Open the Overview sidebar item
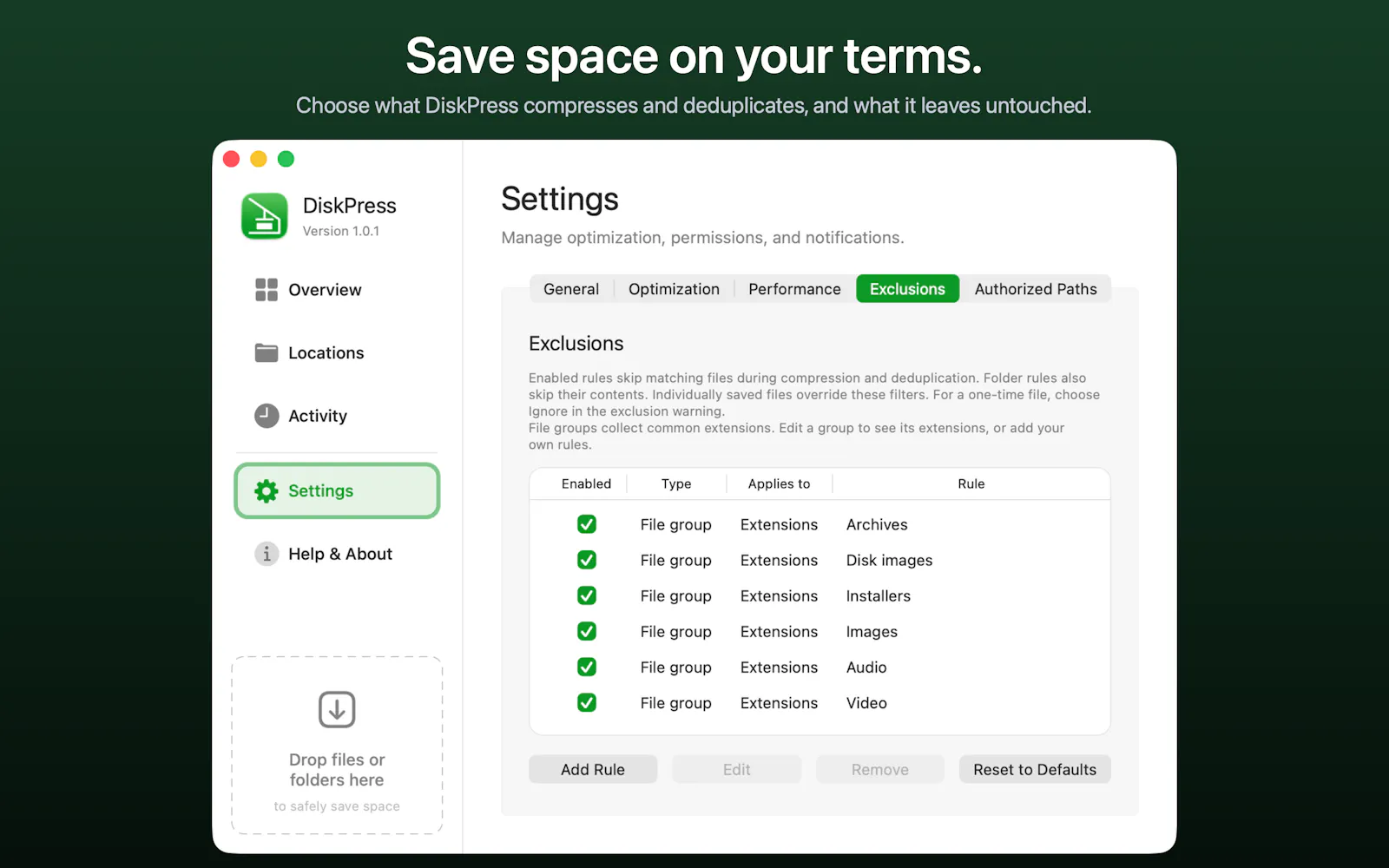This screenshot has width=1389, height=868. pyautogui.click(x=337, y=290)
